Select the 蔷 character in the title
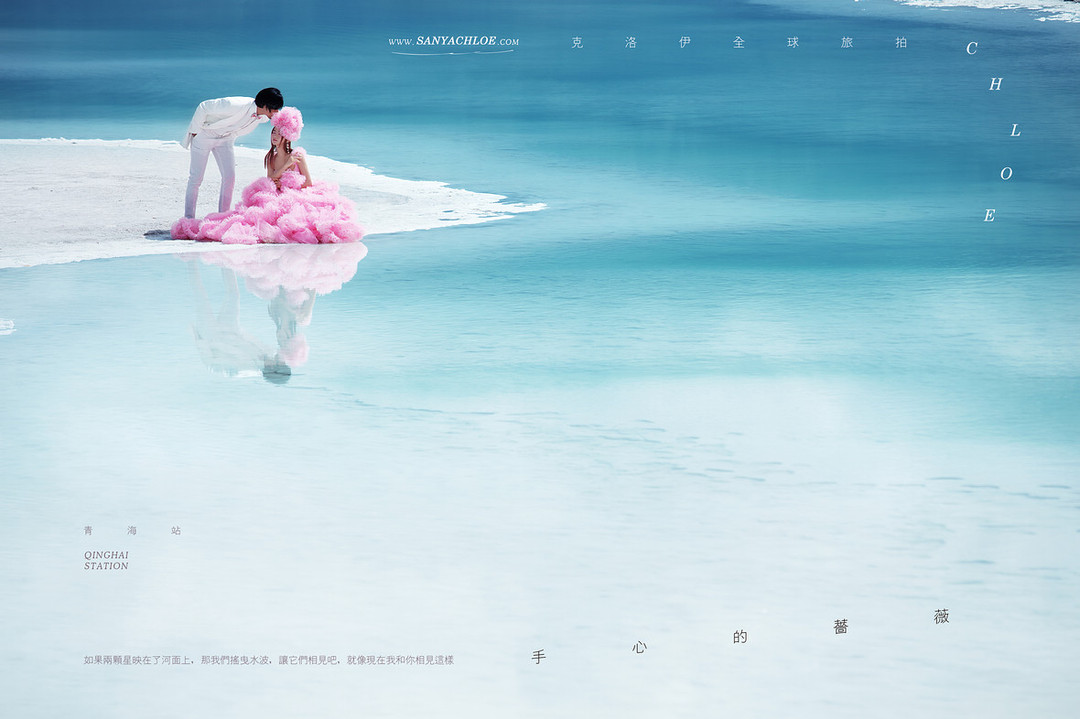Screen dimensions: 1080x719 (x=841, y=627)
